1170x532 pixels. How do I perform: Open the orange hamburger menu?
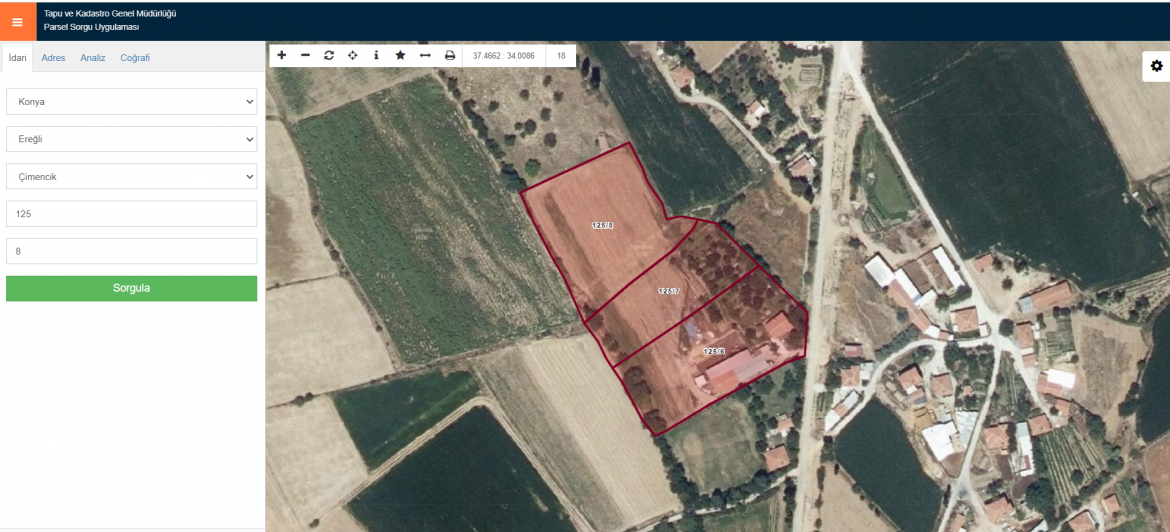click(17, 21)
